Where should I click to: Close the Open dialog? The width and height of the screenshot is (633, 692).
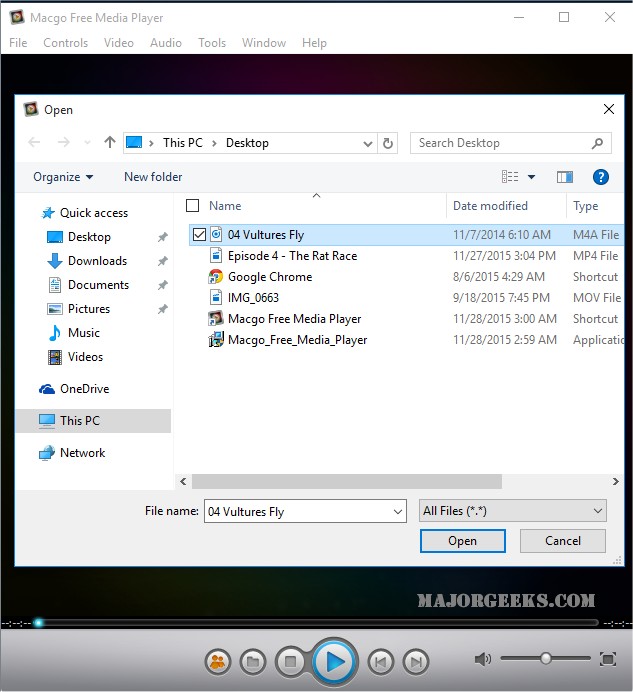[x=609, y=109]
